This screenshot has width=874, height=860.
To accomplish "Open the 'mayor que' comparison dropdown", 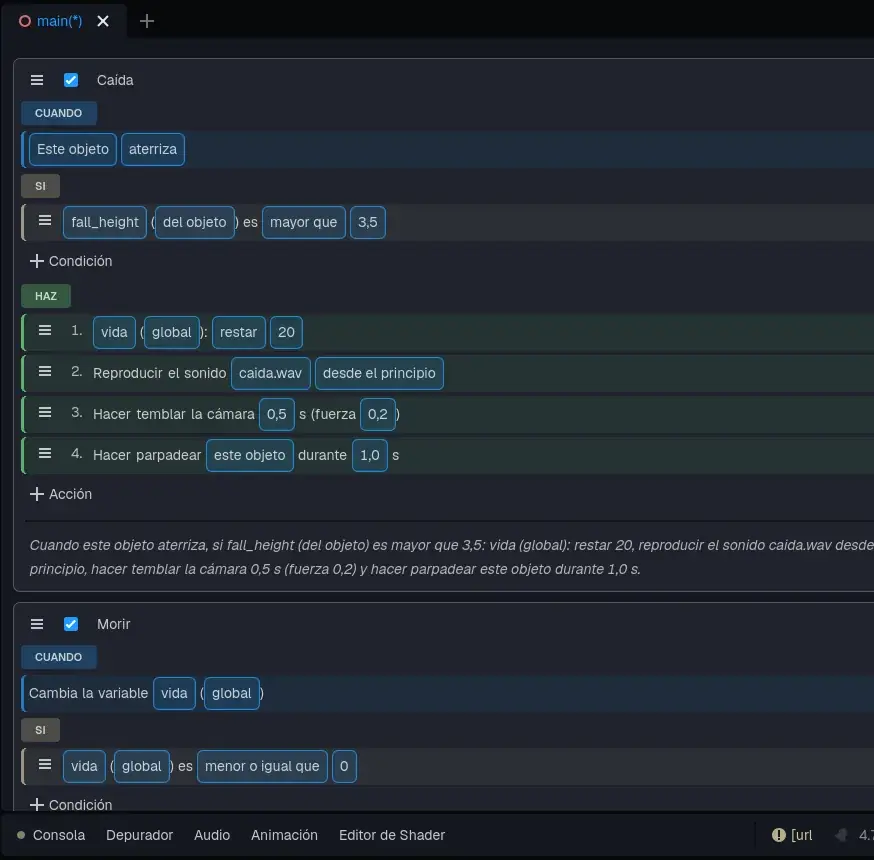I will click(304, 222).
